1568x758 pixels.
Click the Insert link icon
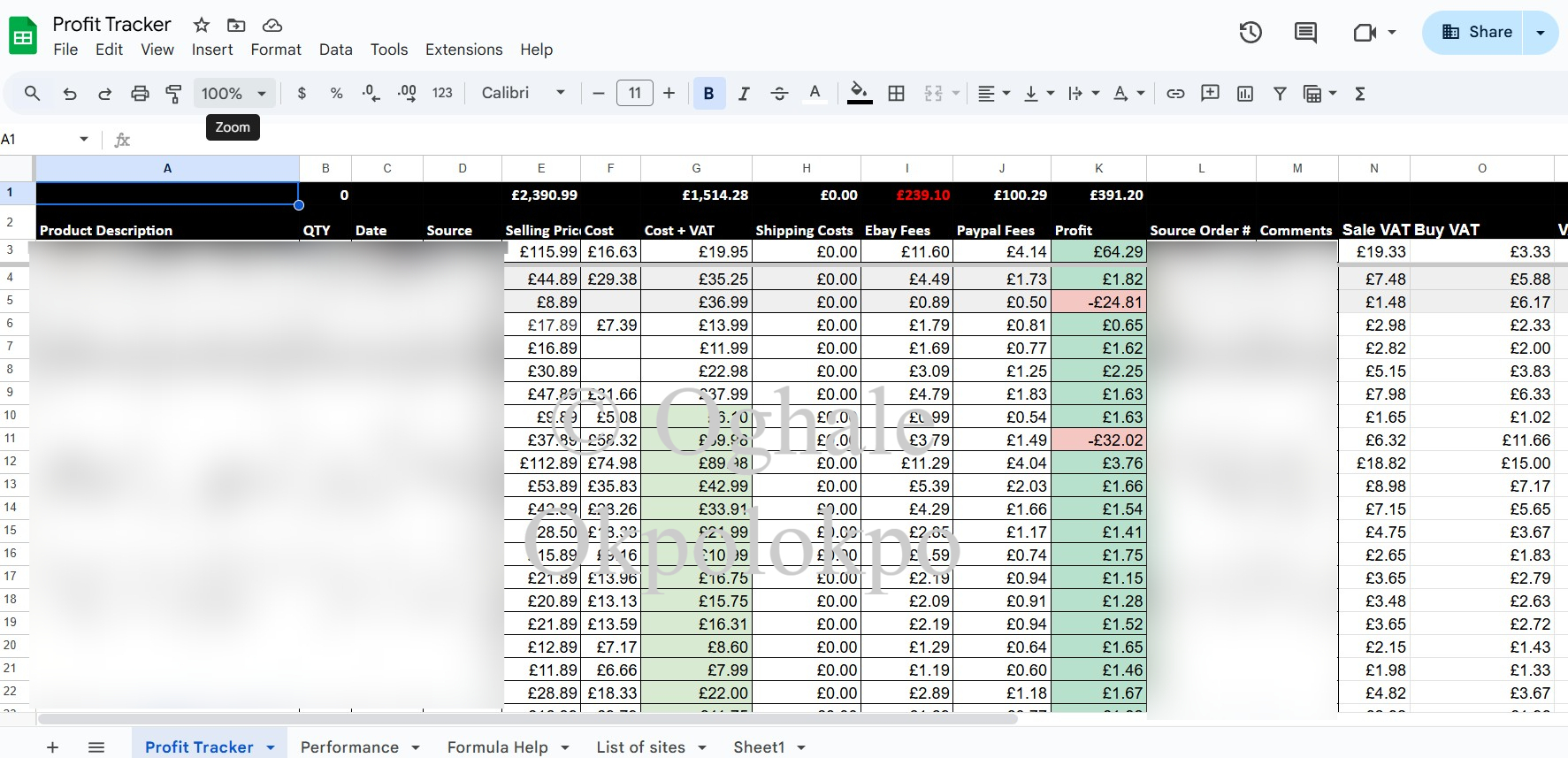point(1175,94)
